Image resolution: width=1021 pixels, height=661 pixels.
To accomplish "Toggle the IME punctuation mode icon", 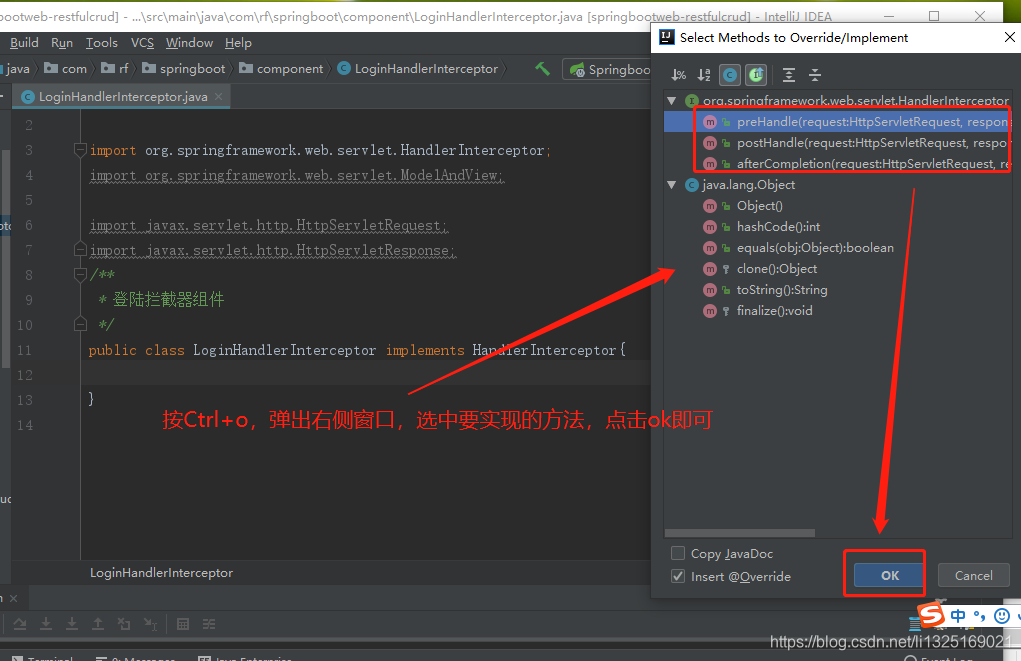I will coord(979,615).
